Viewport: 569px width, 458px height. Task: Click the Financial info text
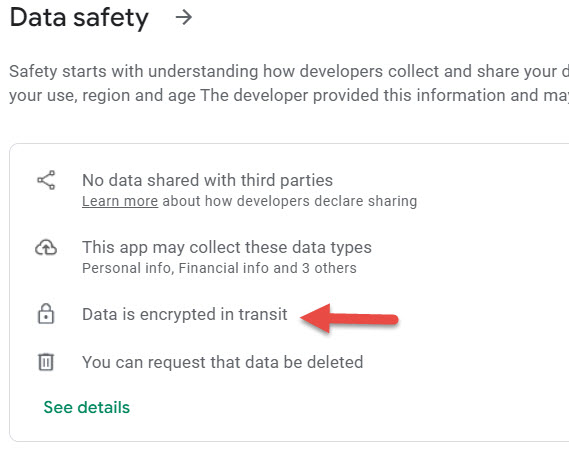point(224,268)
